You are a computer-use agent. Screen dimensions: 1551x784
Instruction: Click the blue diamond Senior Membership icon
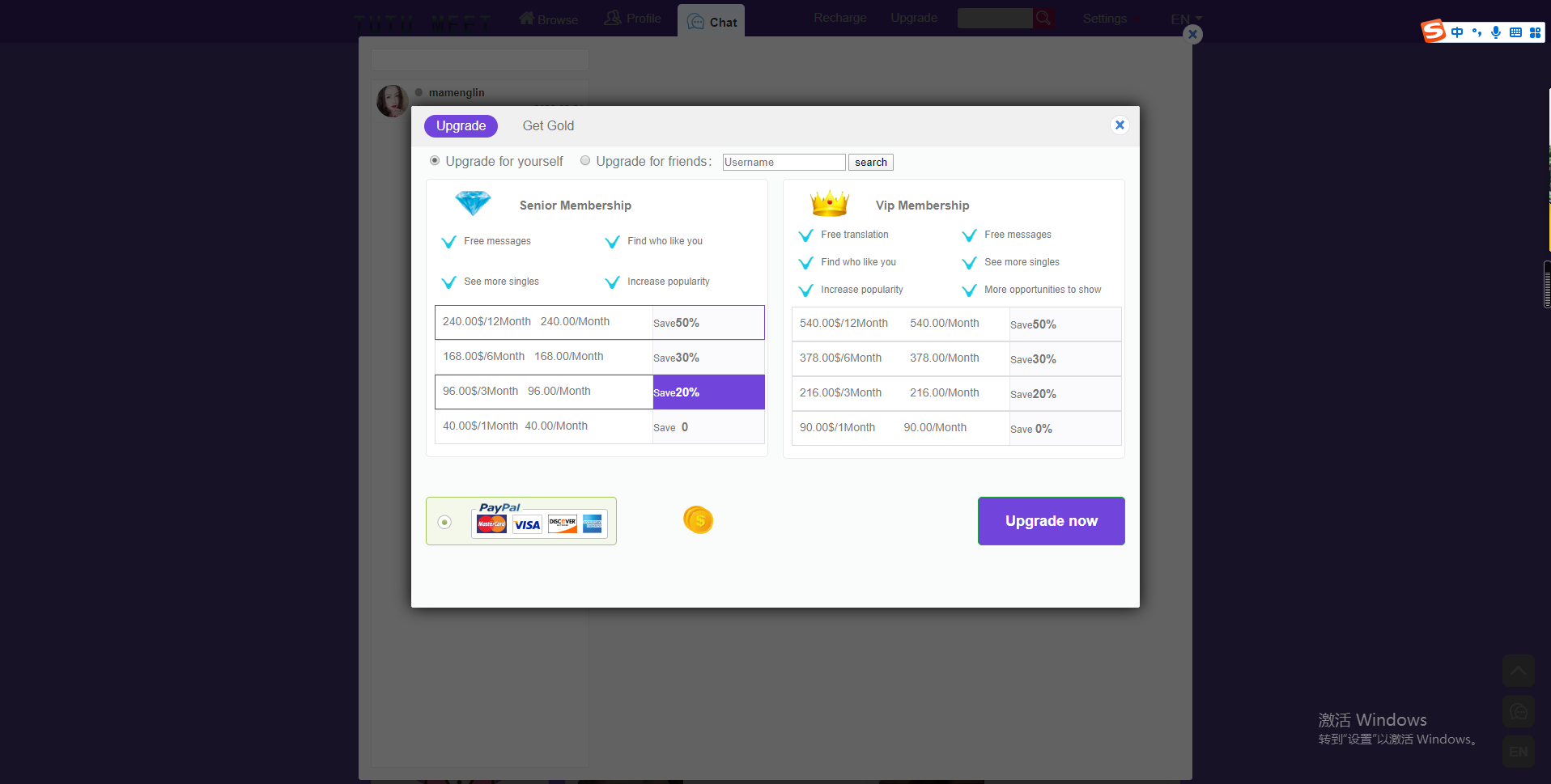point(473,203)
